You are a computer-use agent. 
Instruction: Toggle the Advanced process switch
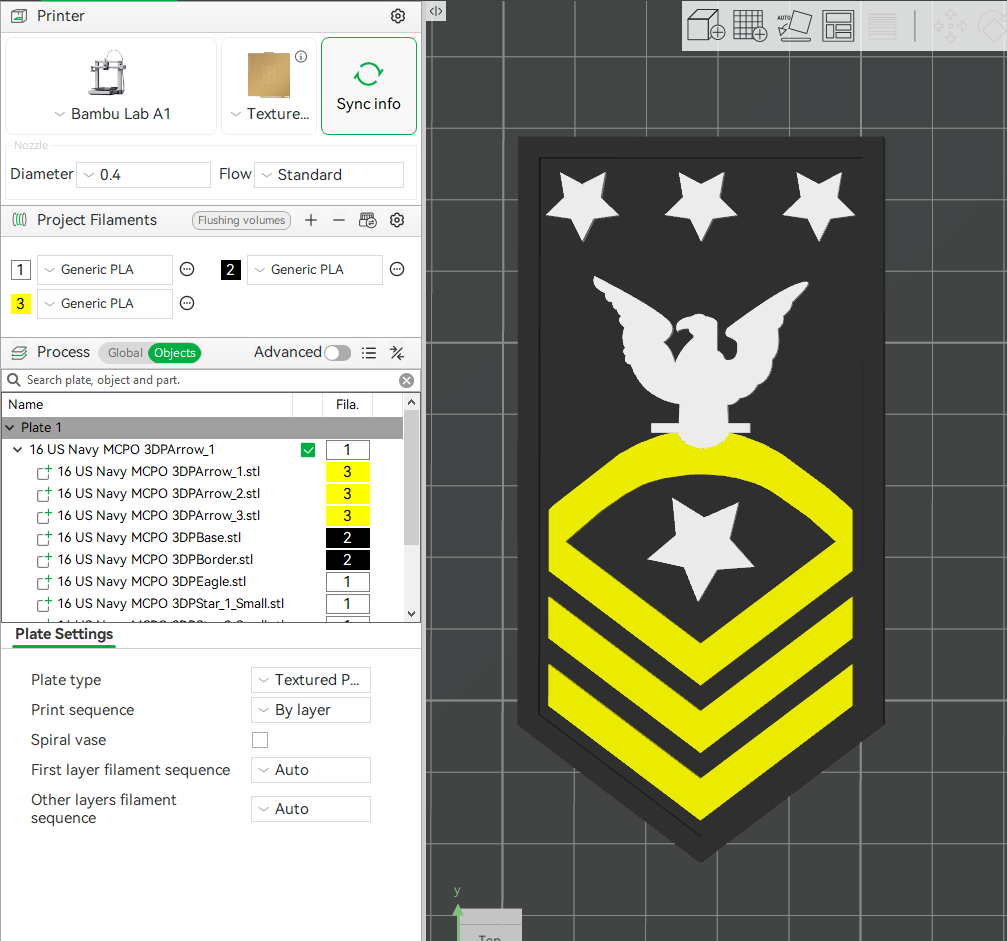point(337,352)
